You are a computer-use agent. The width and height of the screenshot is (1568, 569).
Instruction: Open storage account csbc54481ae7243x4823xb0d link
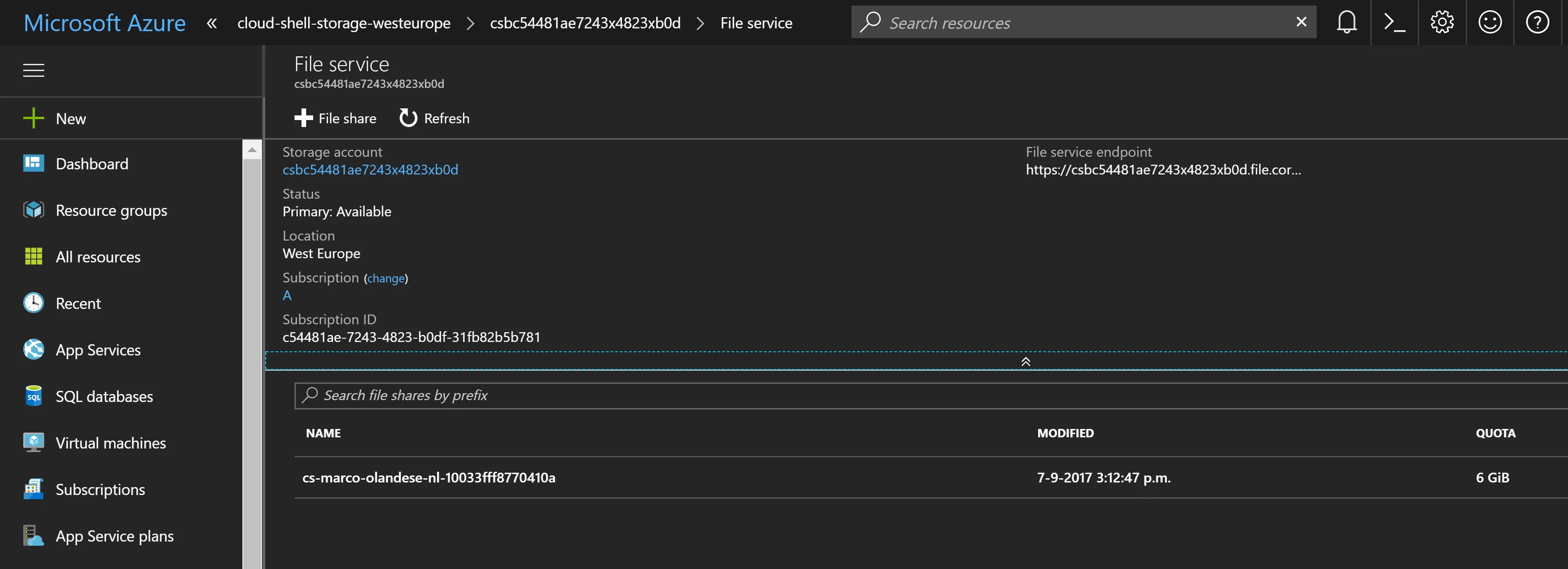pyautogui.click(x=370, y=170)
